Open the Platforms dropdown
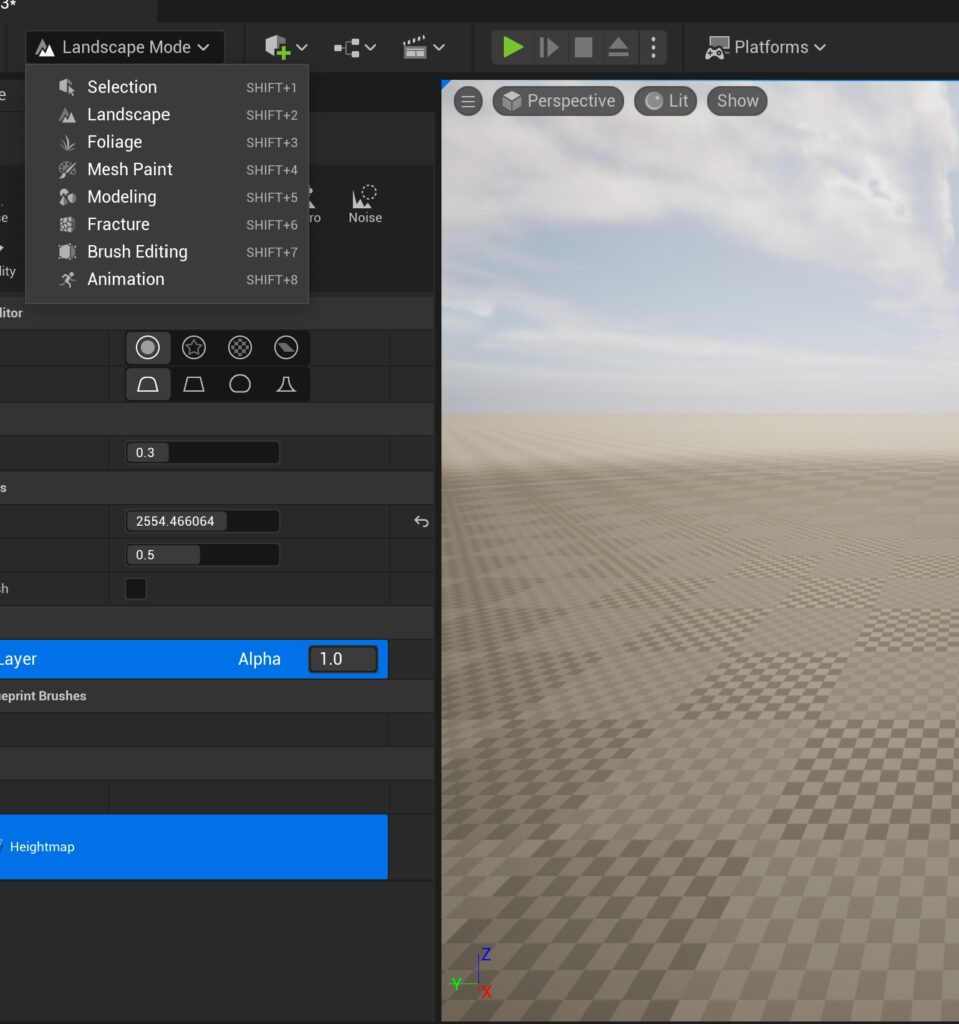 766,47
